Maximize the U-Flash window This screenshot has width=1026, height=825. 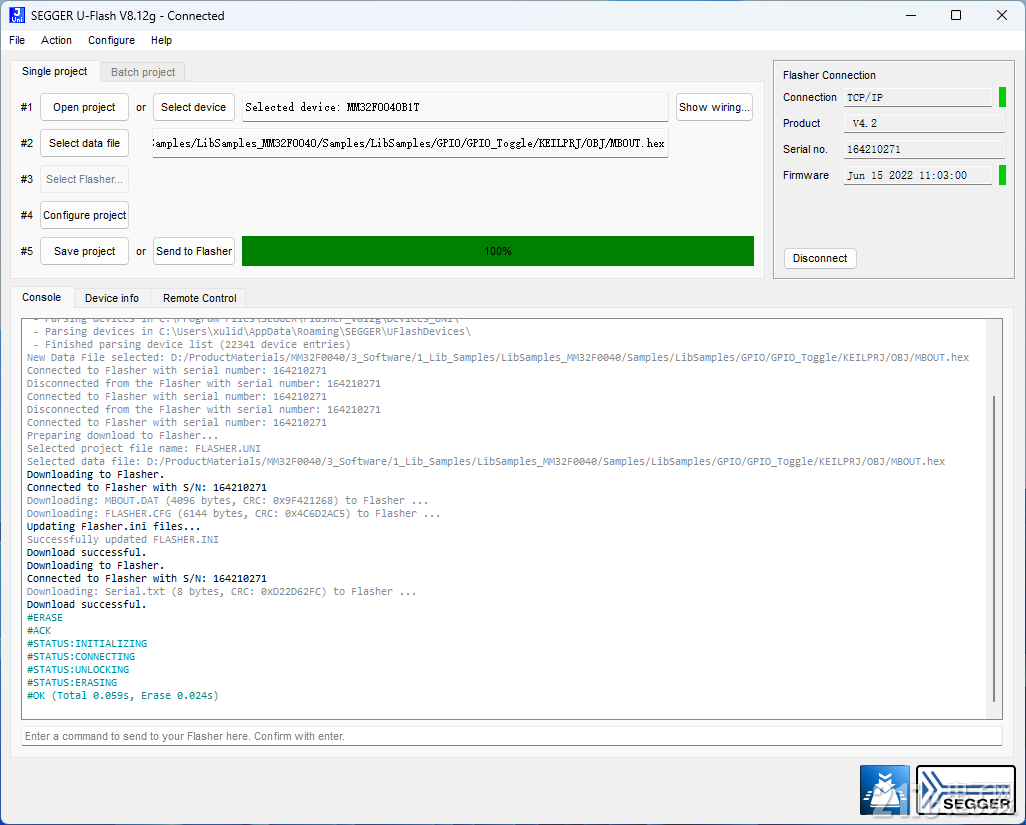956,15
